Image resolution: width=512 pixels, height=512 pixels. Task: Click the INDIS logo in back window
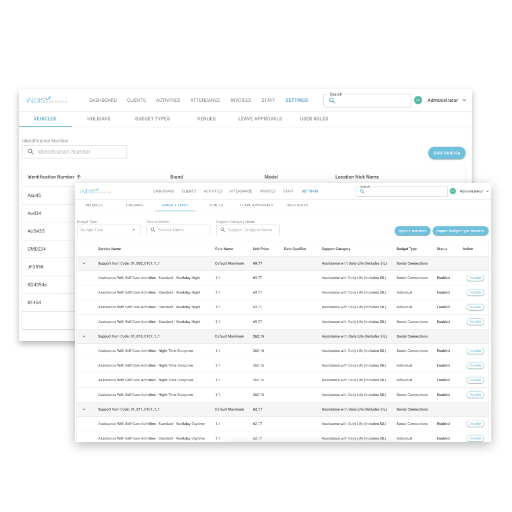[46, 100]
